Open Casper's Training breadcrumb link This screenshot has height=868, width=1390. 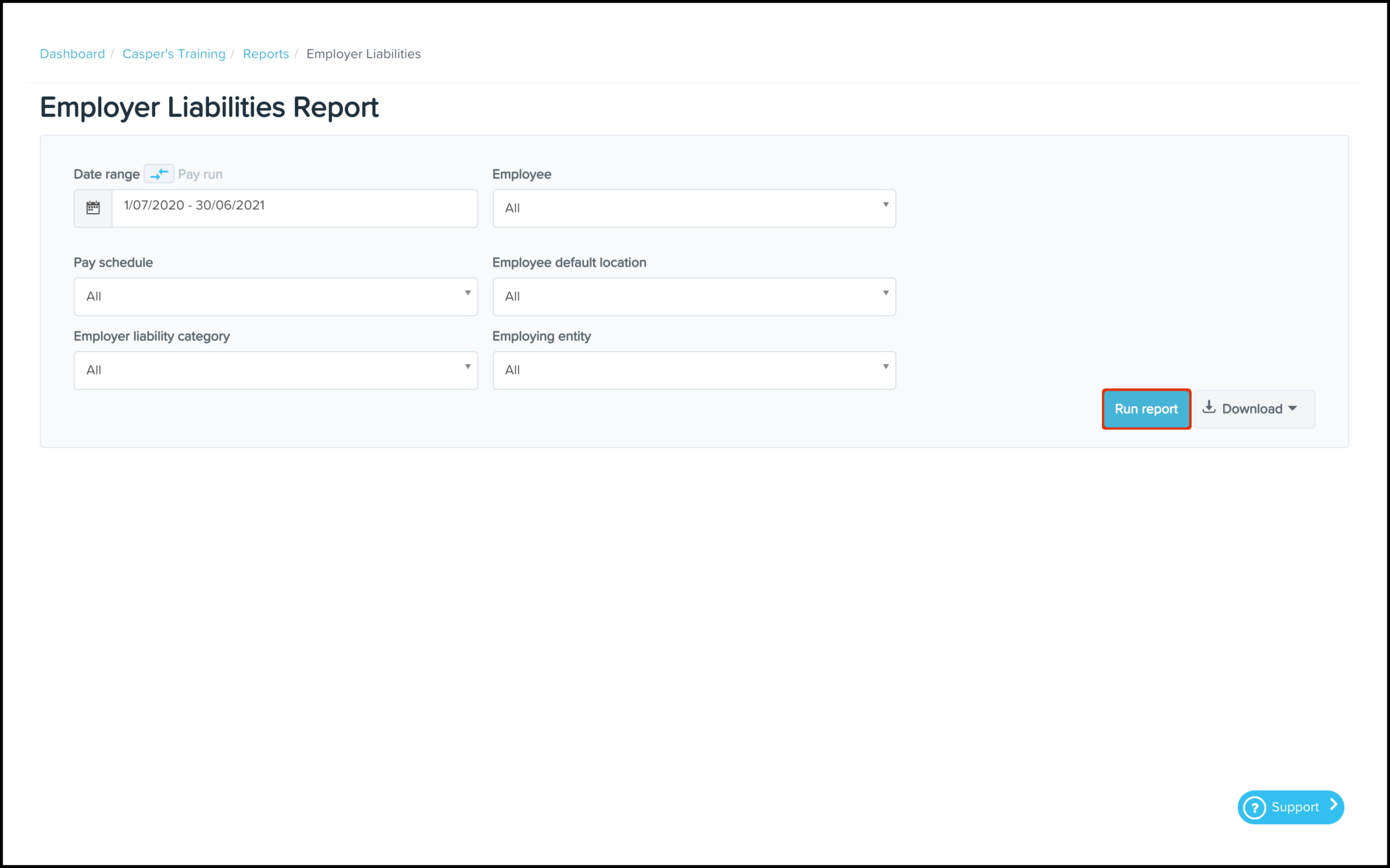174,54
